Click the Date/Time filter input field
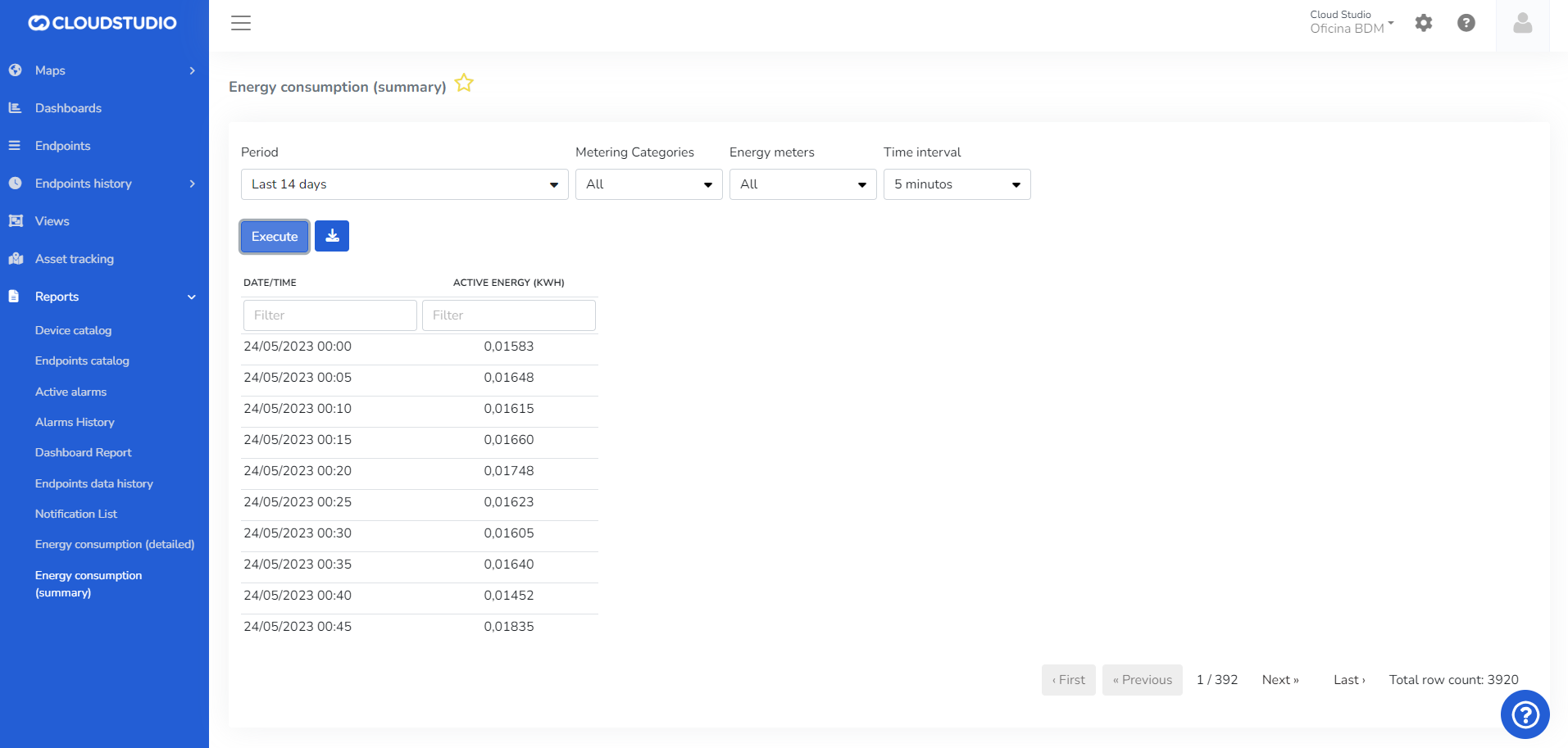Viewport: 1568px width, 748px height. point(330,315)
